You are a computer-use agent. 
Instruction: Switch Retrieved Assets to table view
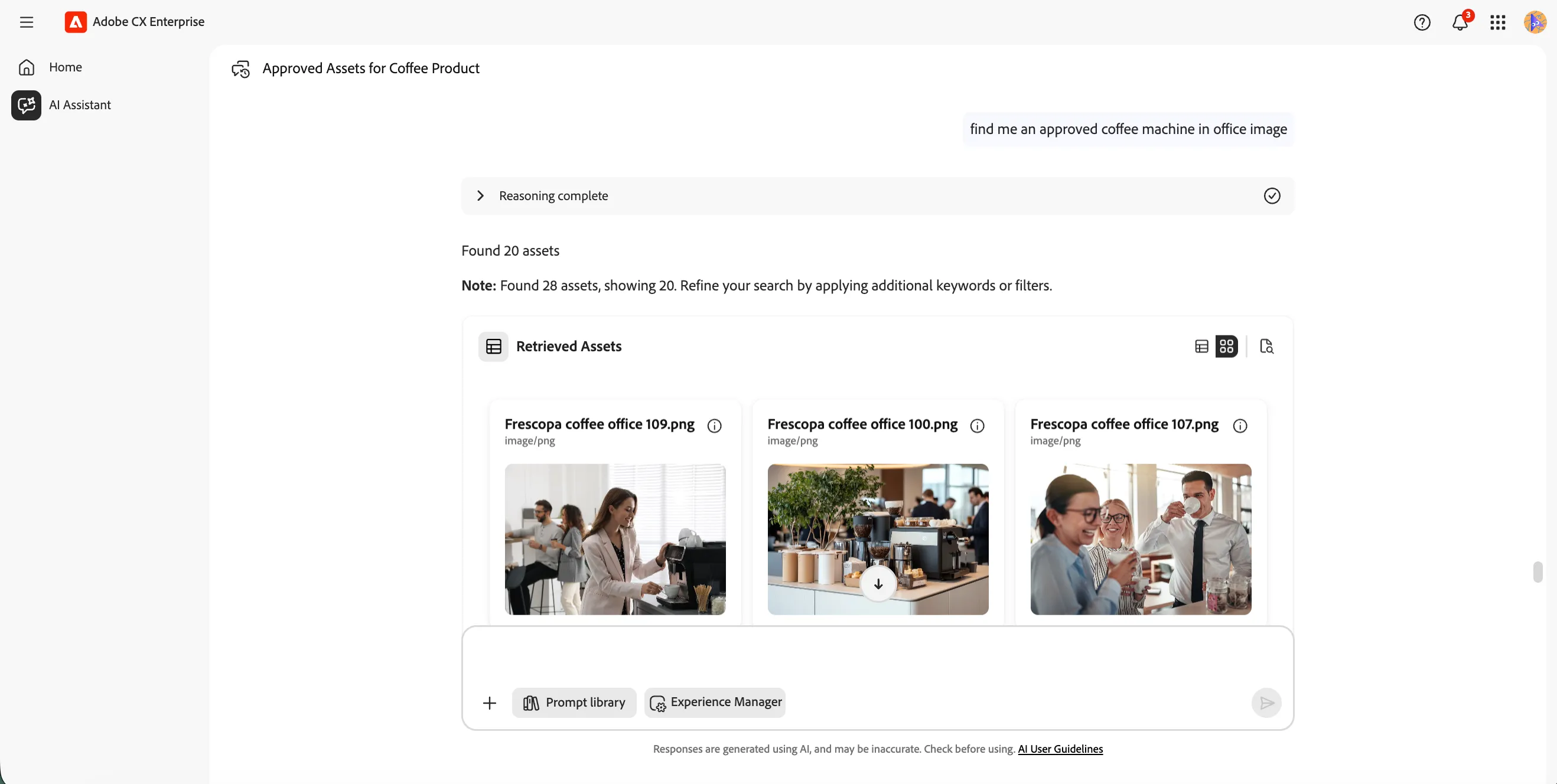pos(1201,346)
